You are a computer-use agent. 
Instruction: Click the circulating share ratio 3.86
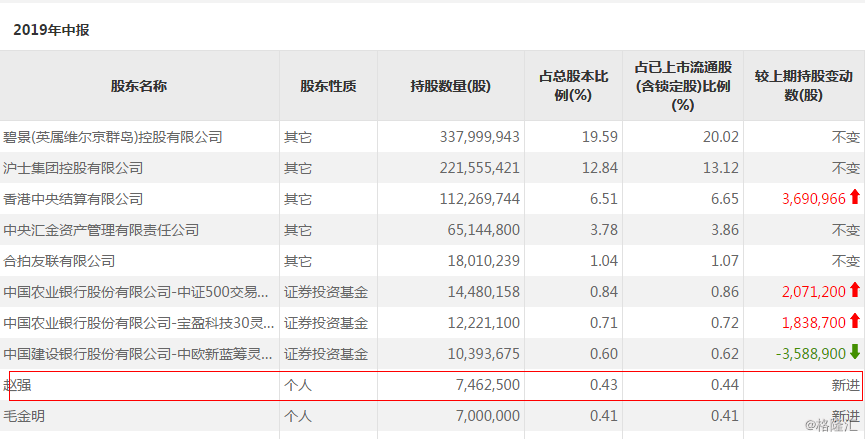[724, 229]
